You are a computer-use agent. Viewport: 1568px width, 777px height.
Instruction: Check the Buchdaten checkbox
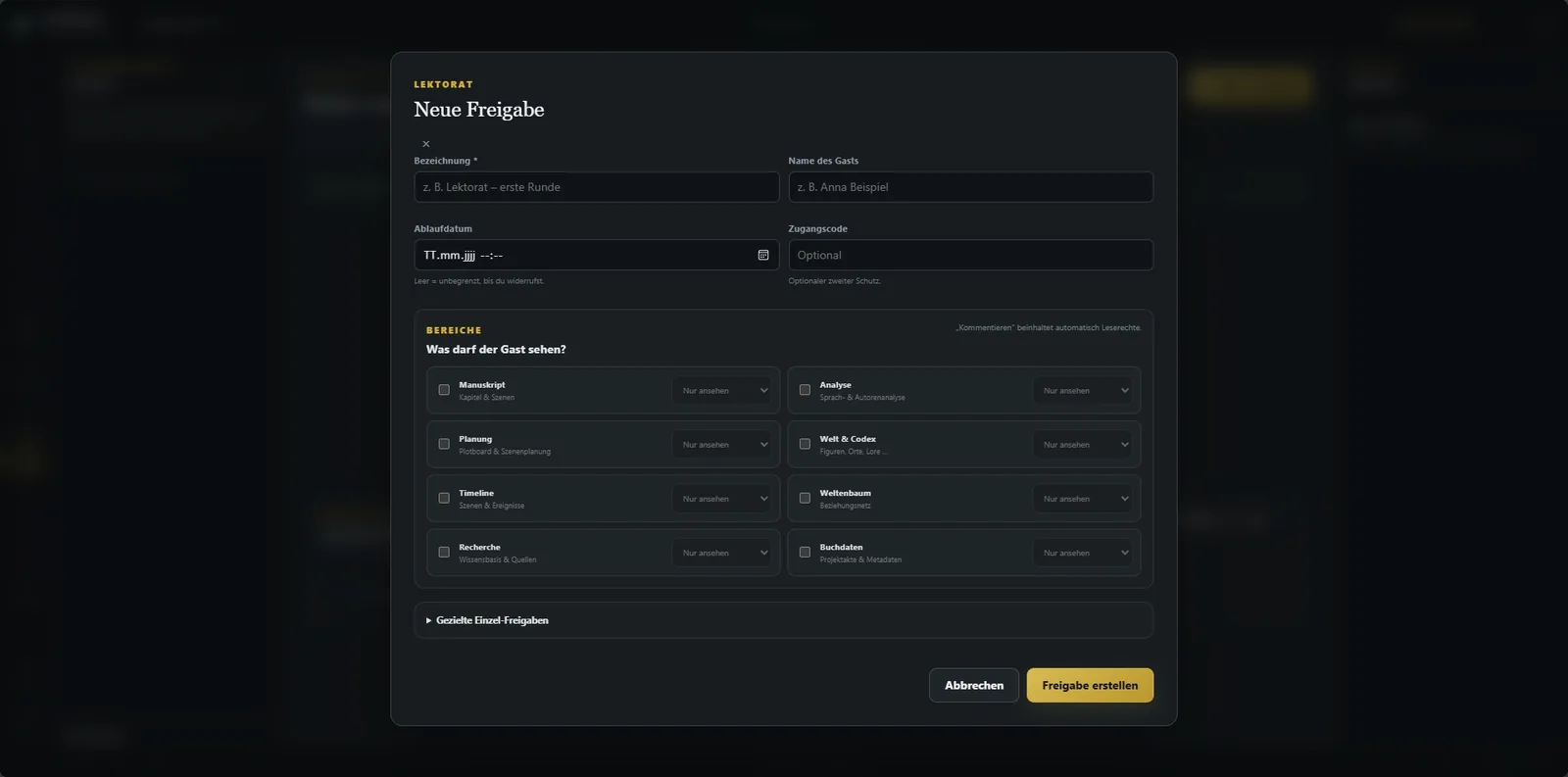[x=805, y=553]
